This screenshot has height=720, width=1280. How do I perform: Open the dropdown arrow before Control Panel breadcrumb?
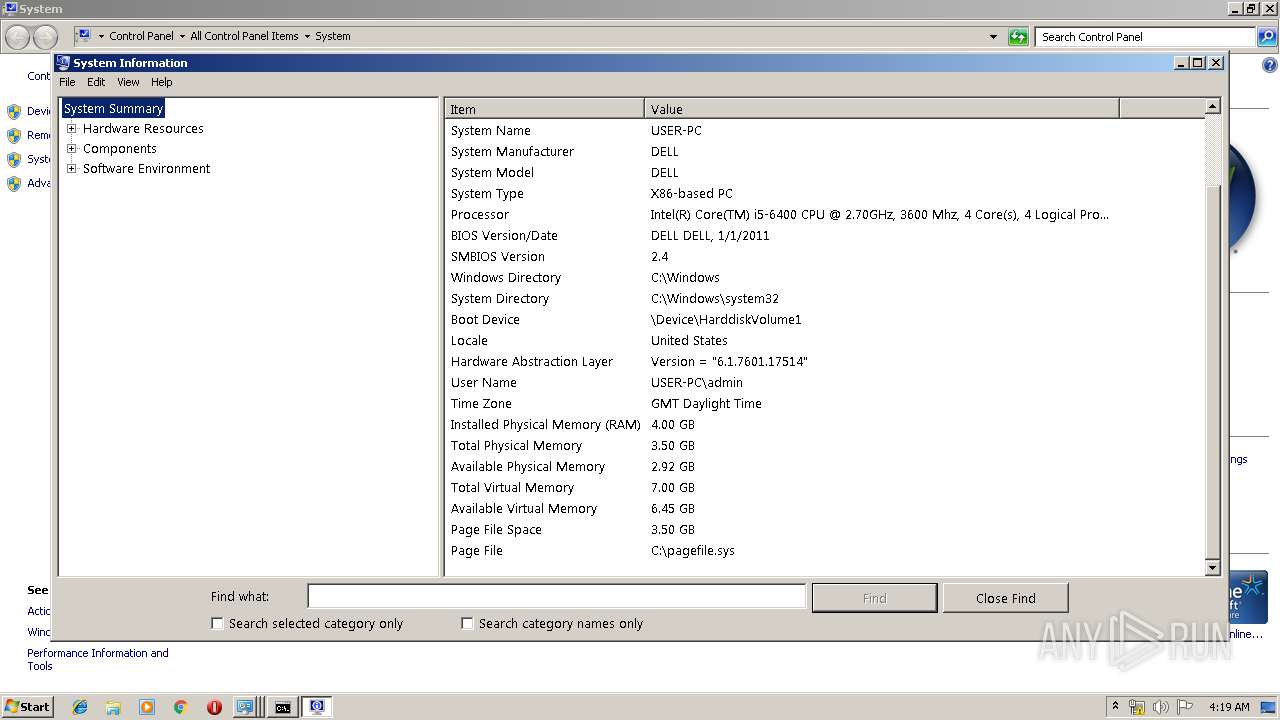[101, 36]
